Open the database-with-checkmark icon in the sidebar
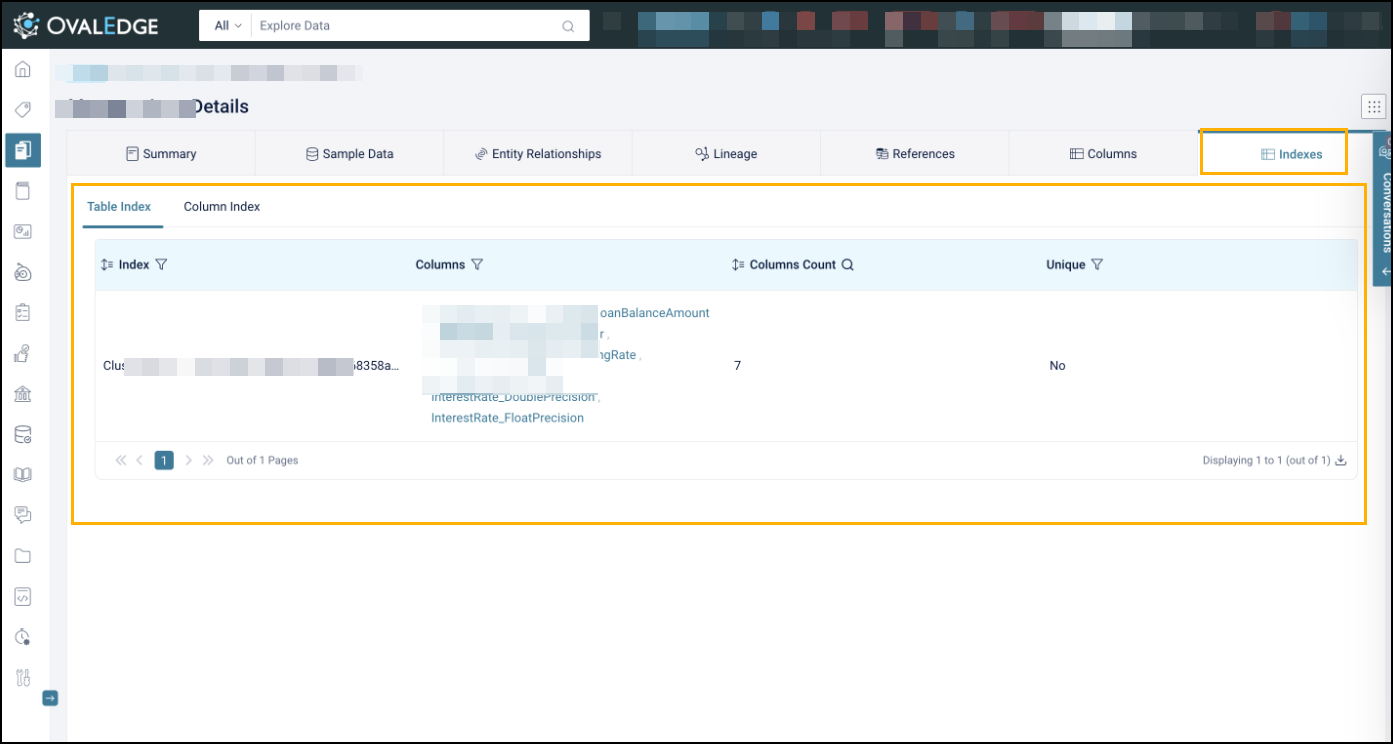The image size is (1393, 744). pos(23,434)
